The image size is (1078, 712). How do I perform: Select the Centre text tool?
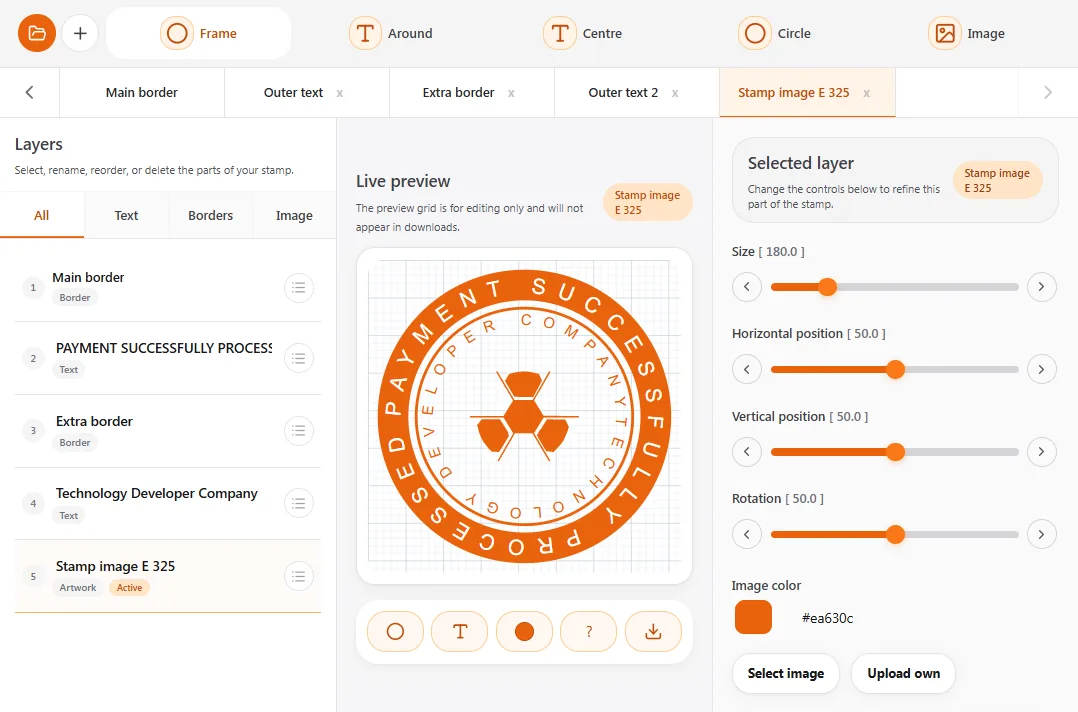pyautogui.click(x=583, y=33)
